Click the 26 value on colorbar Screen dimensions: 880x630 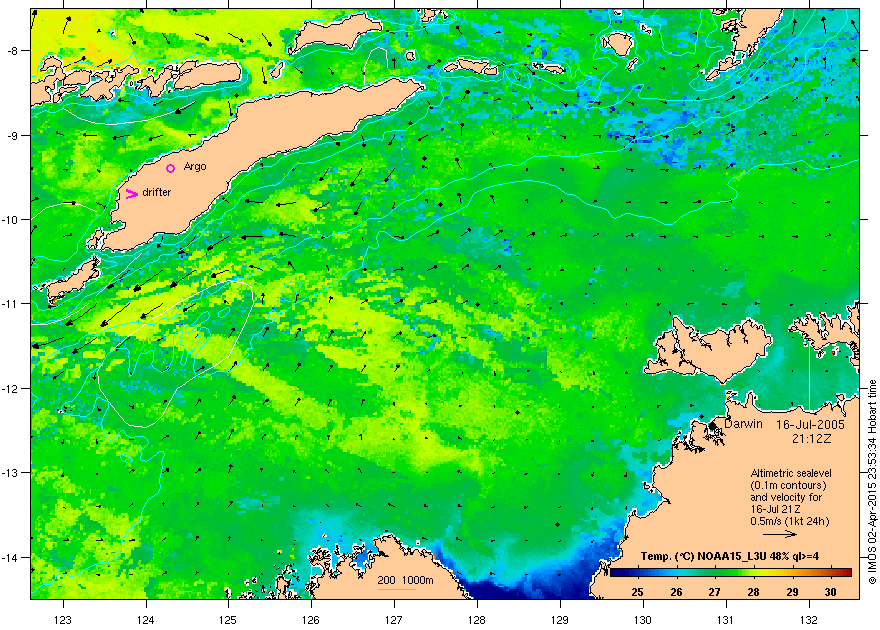pos(676,592)
